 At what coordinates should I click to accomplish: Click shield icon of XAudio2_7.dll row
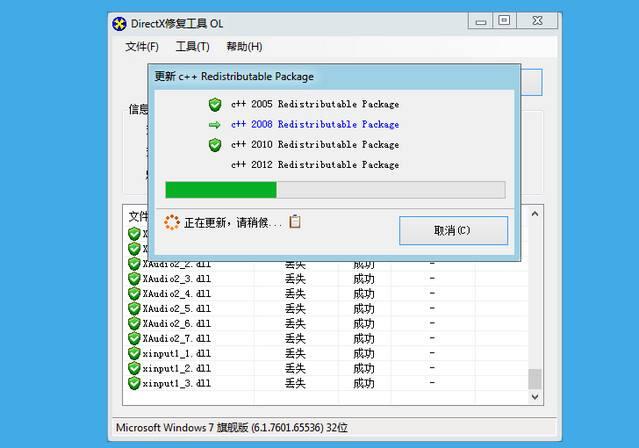tap(134, 338)
